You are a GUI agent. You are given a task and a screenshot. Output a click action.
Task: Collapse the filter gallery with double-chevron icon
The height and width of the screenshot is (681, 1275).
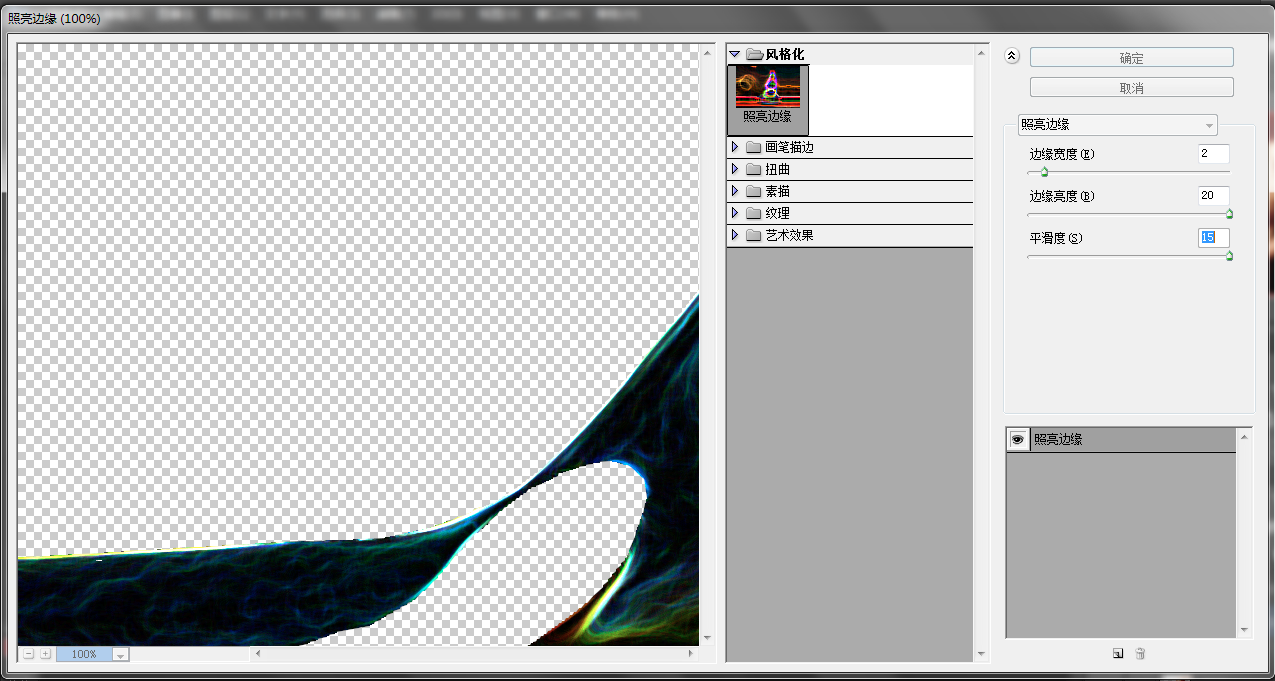coord(1012,57)
